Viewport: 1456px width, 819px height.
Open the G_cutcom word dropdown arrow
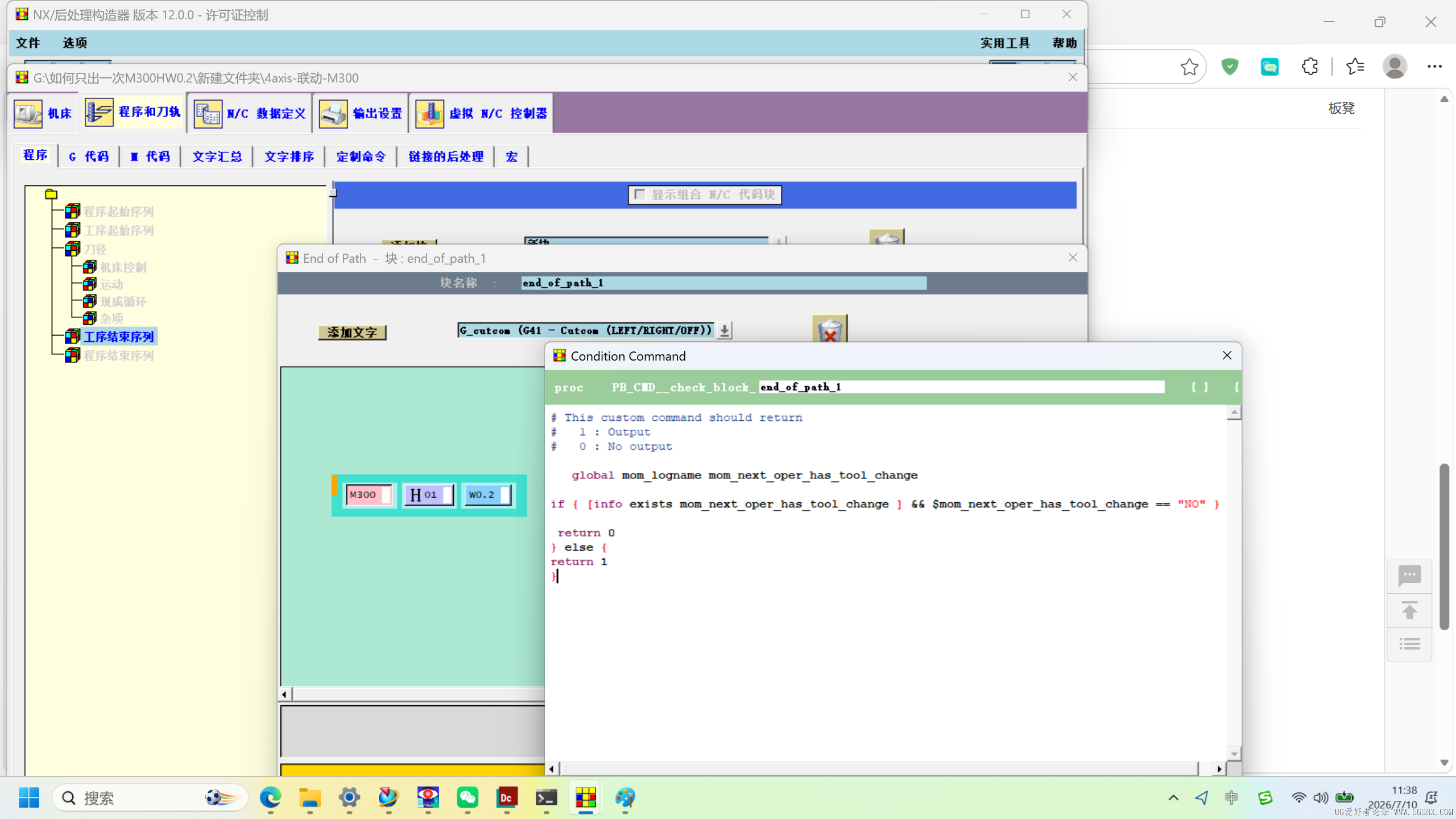point(725,330)
